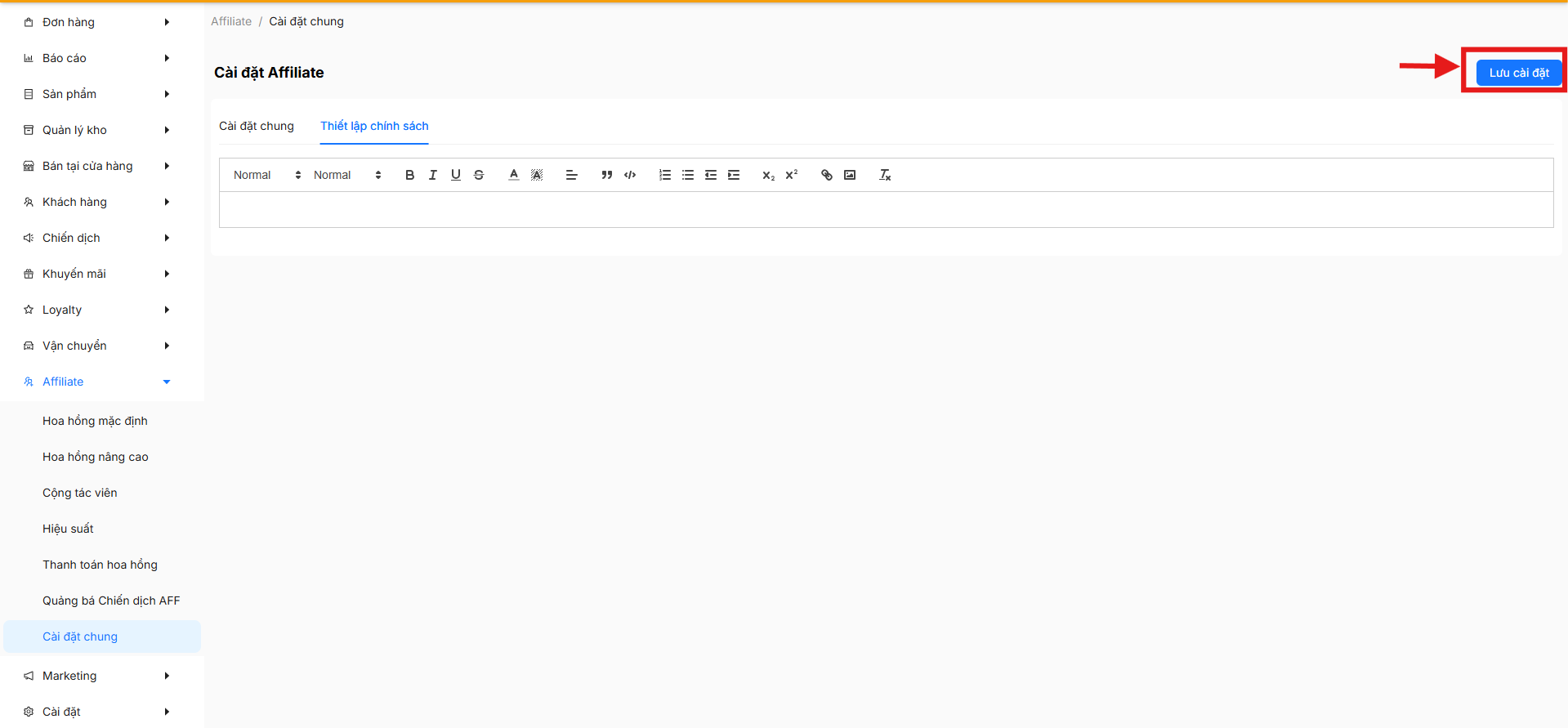Apply subscript formatting
Viewport: 1568px width, 728px height.
click(x=769, y=175)
